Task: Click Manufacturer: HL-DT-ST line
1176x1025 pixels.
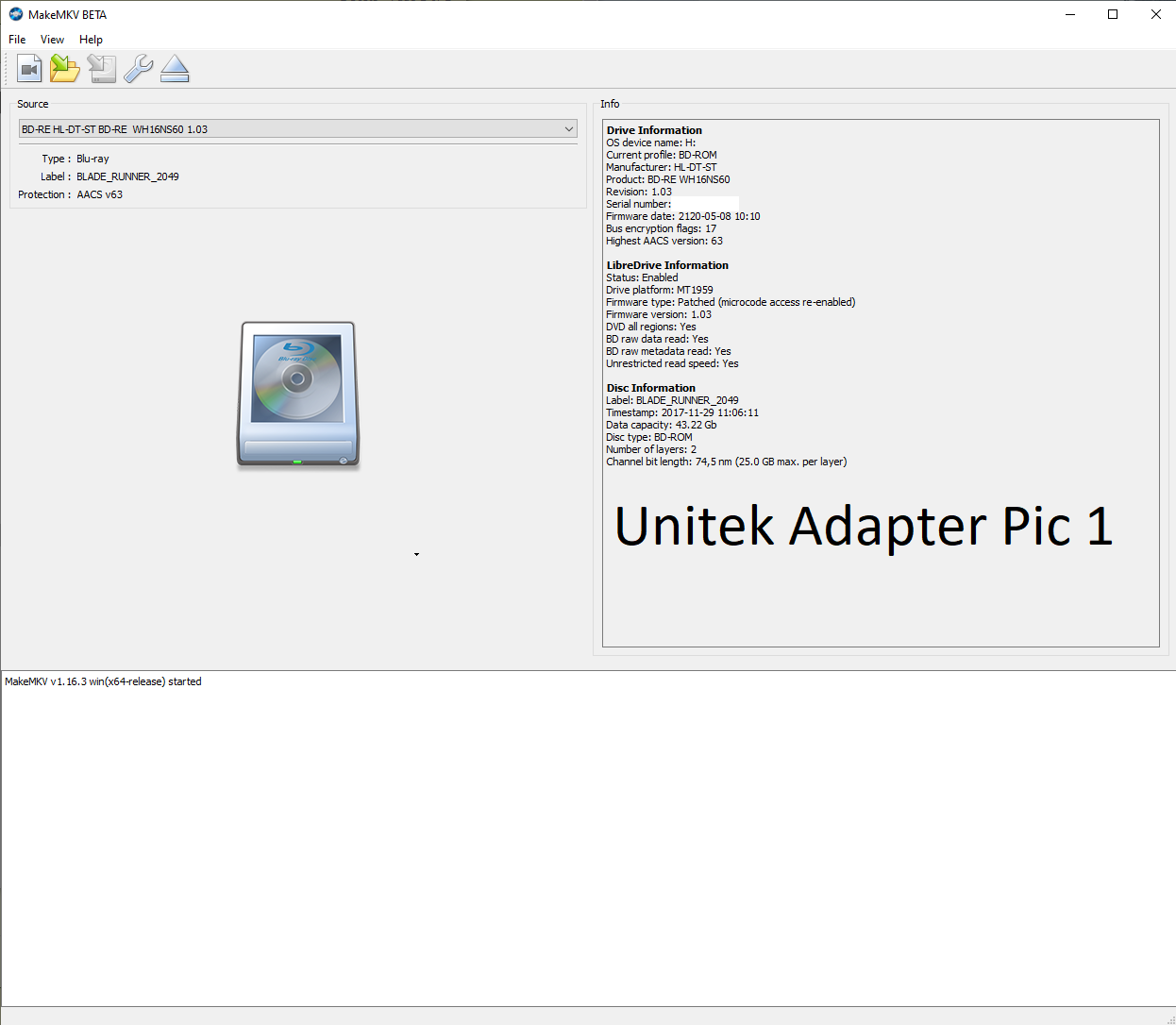Action: click(661, 167)
